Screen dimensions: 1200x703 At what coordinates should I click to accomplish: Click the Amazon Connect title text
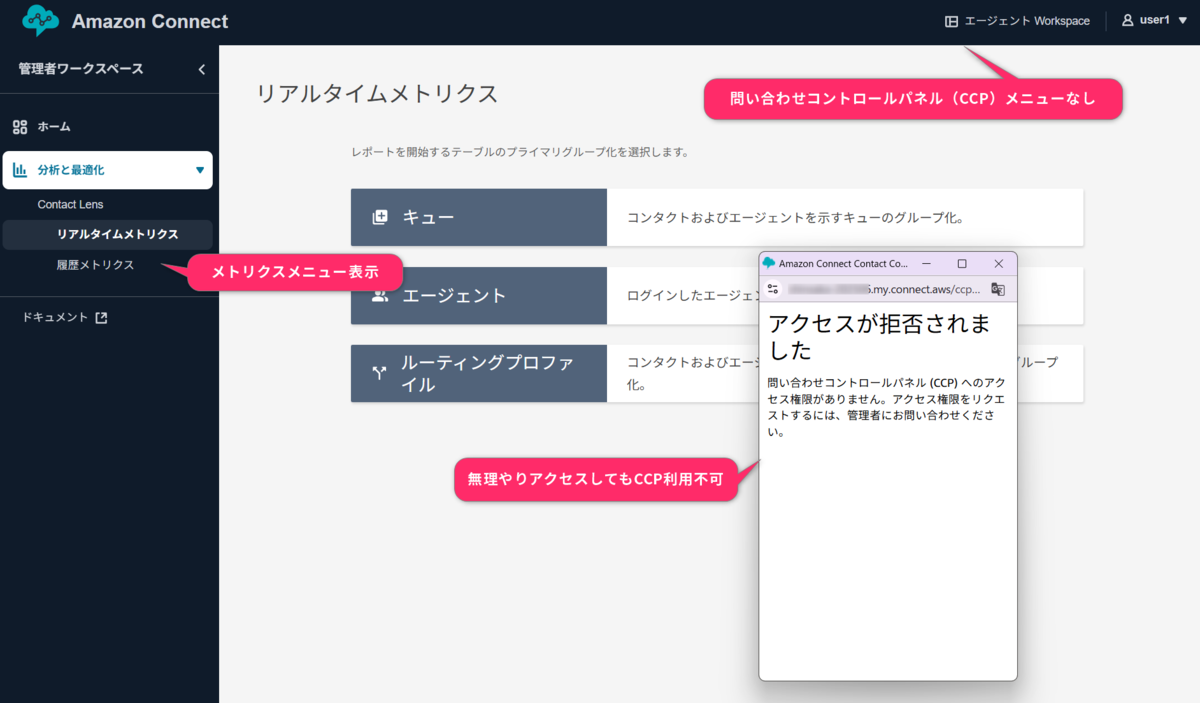point(150,21)
